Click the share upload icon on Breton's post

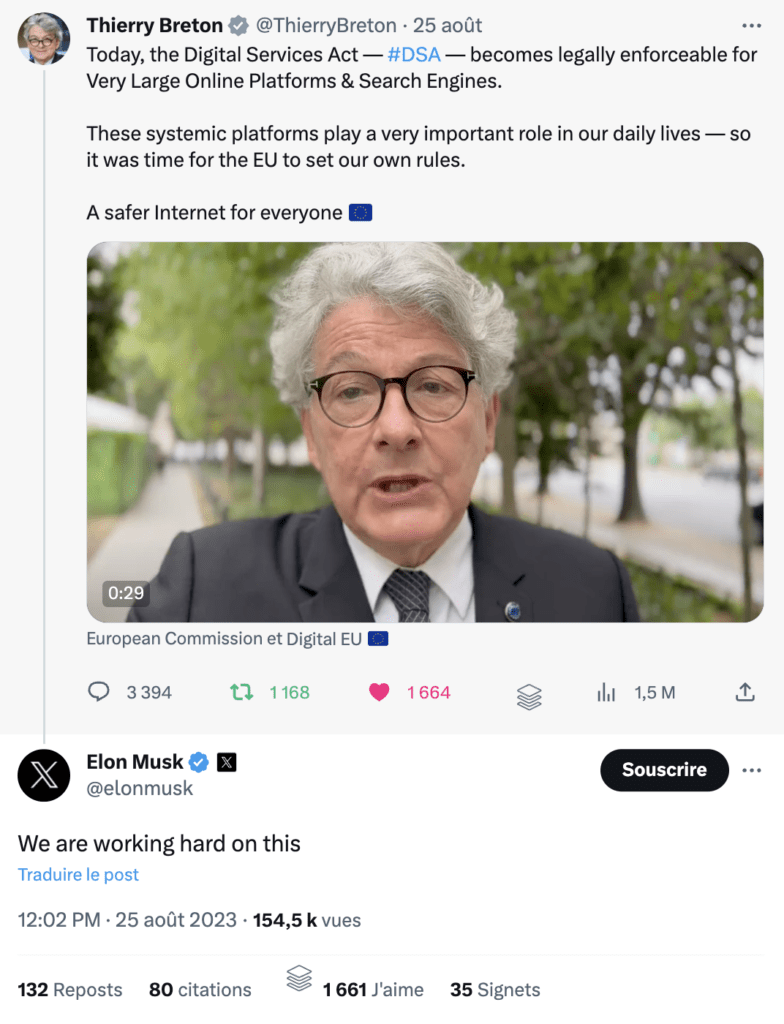(x=745, y=692)
